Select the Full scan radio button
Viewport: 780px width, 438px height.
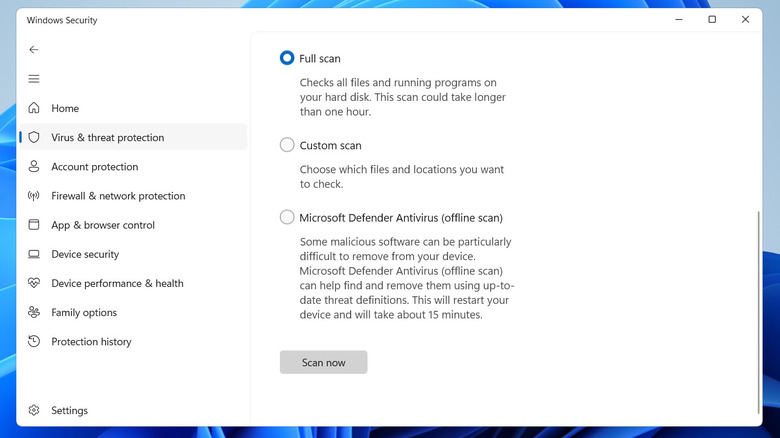tap(287, 58)
